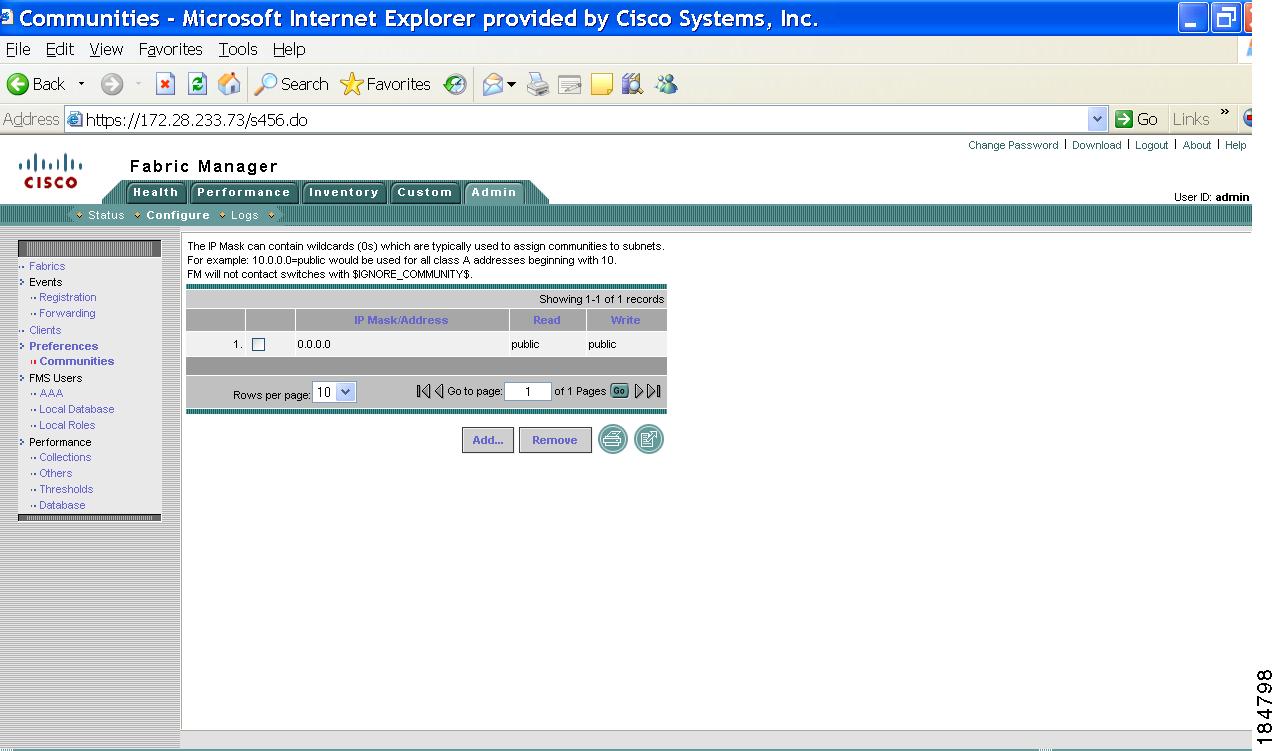Open the Favorites menu in menu bar
This screenshot has width=1277, height=751.
point(170,49)
